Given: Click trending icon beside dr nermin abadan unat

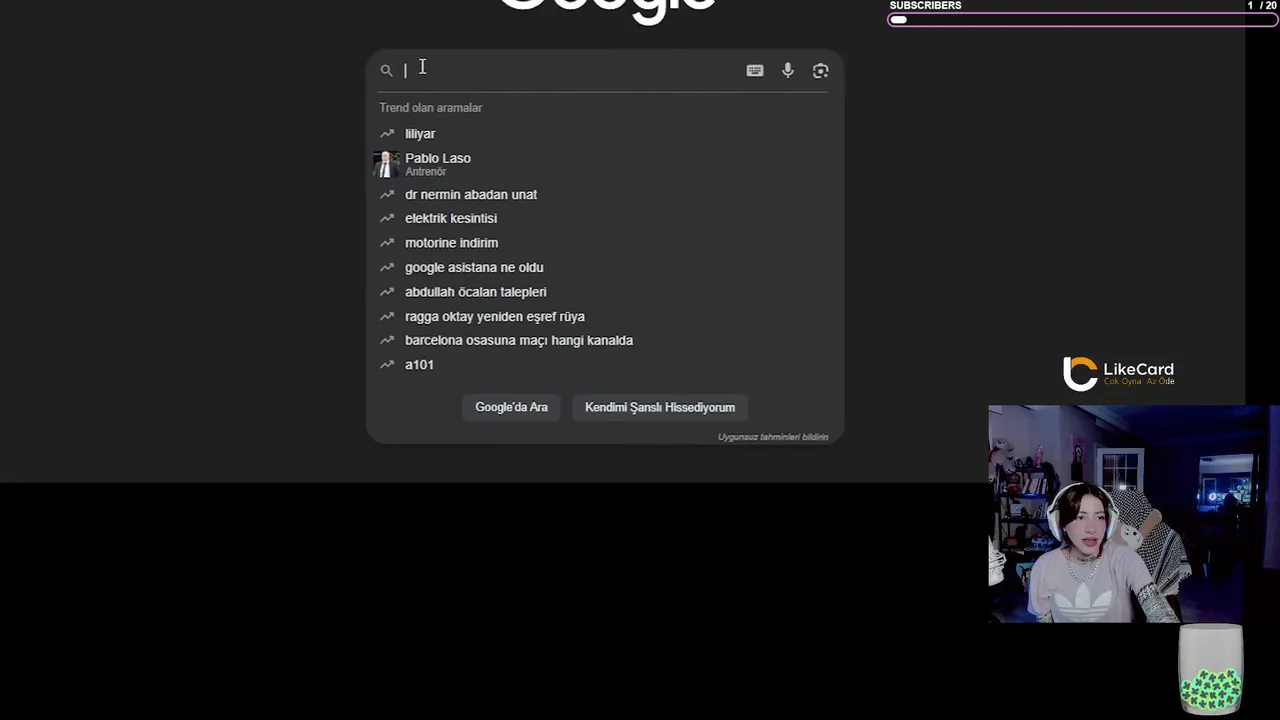Looking at the screenshot, I should pyautogui.click(x=387, y=194).
